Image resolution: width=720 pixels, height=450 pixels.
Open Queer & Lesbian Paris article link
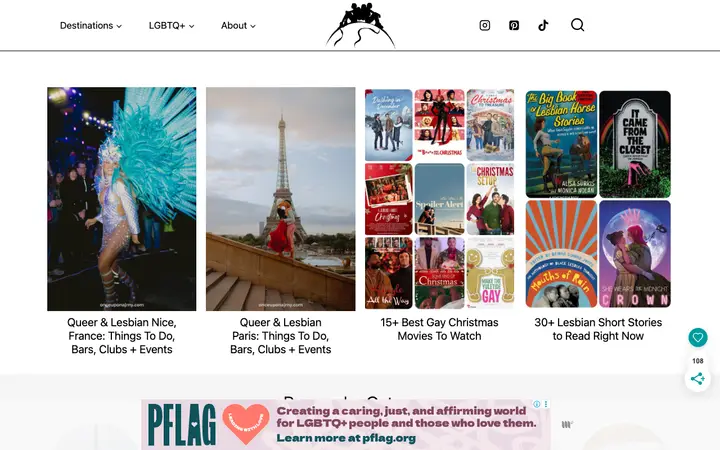coord(281,336)
